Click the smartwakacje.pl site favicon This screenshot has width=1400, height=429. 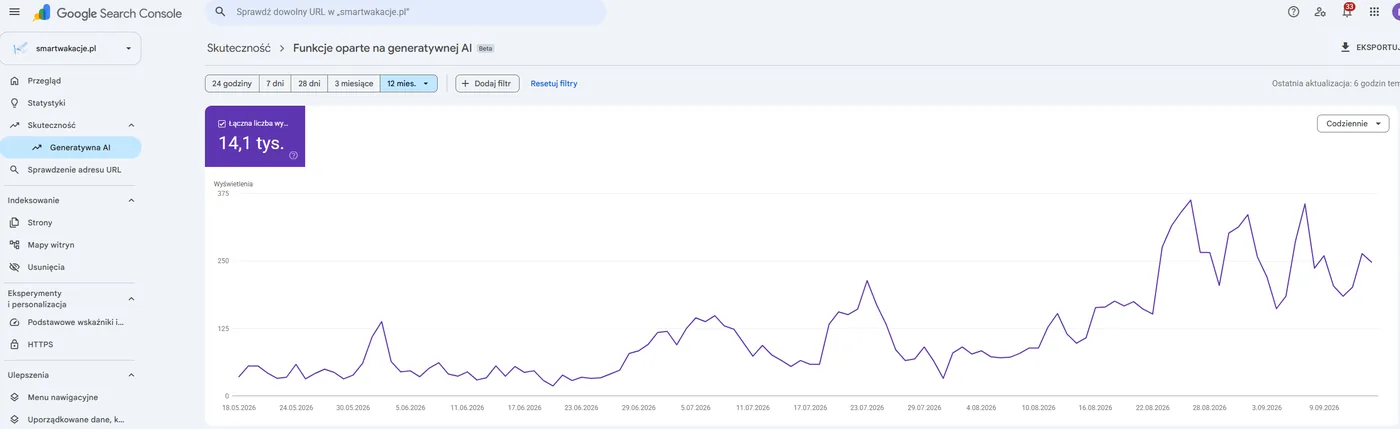click(x=20, y=48)
